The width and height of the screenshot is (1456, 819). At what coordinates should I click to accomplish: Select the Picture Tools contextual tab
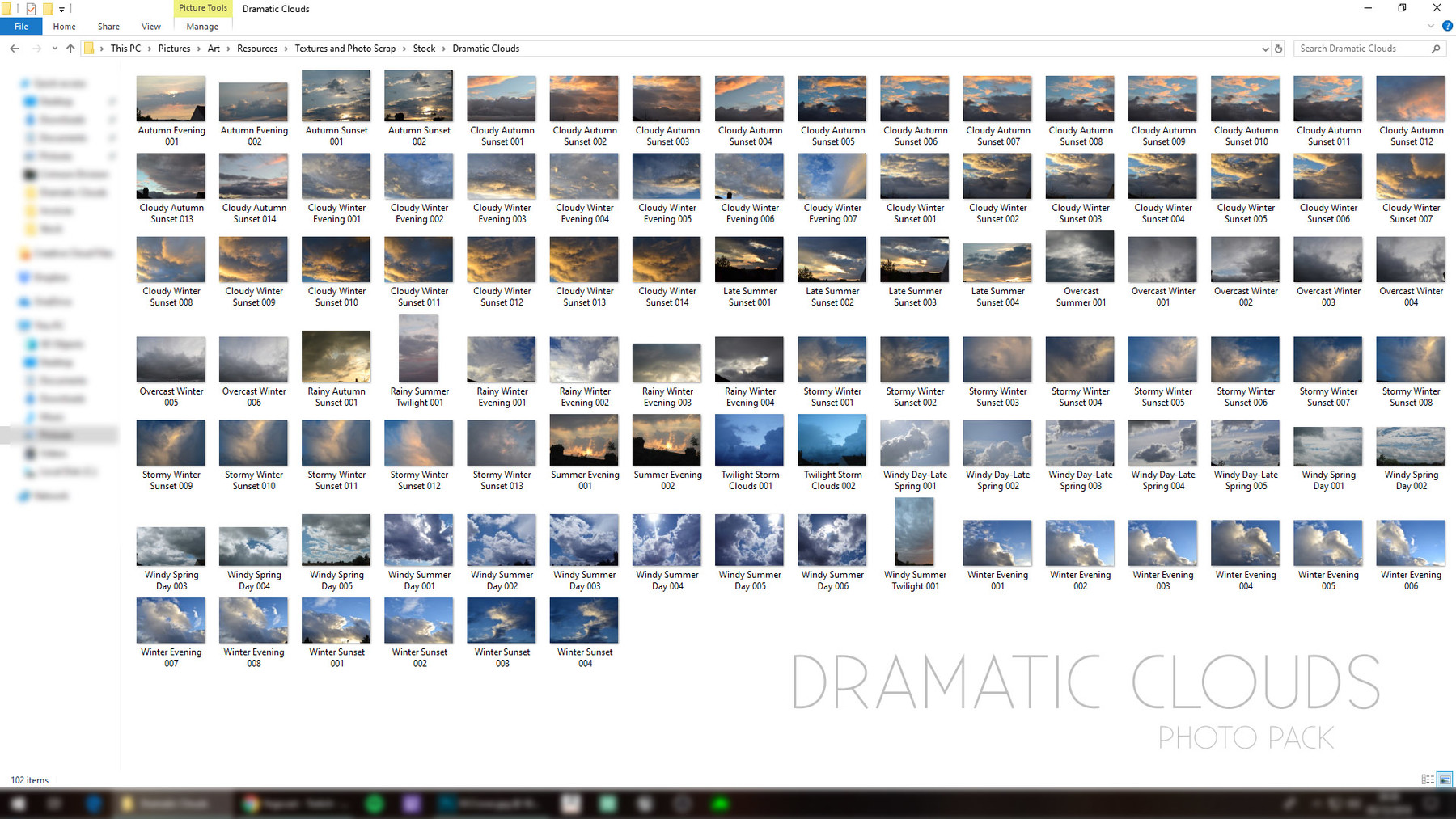[x=203, y=8]
